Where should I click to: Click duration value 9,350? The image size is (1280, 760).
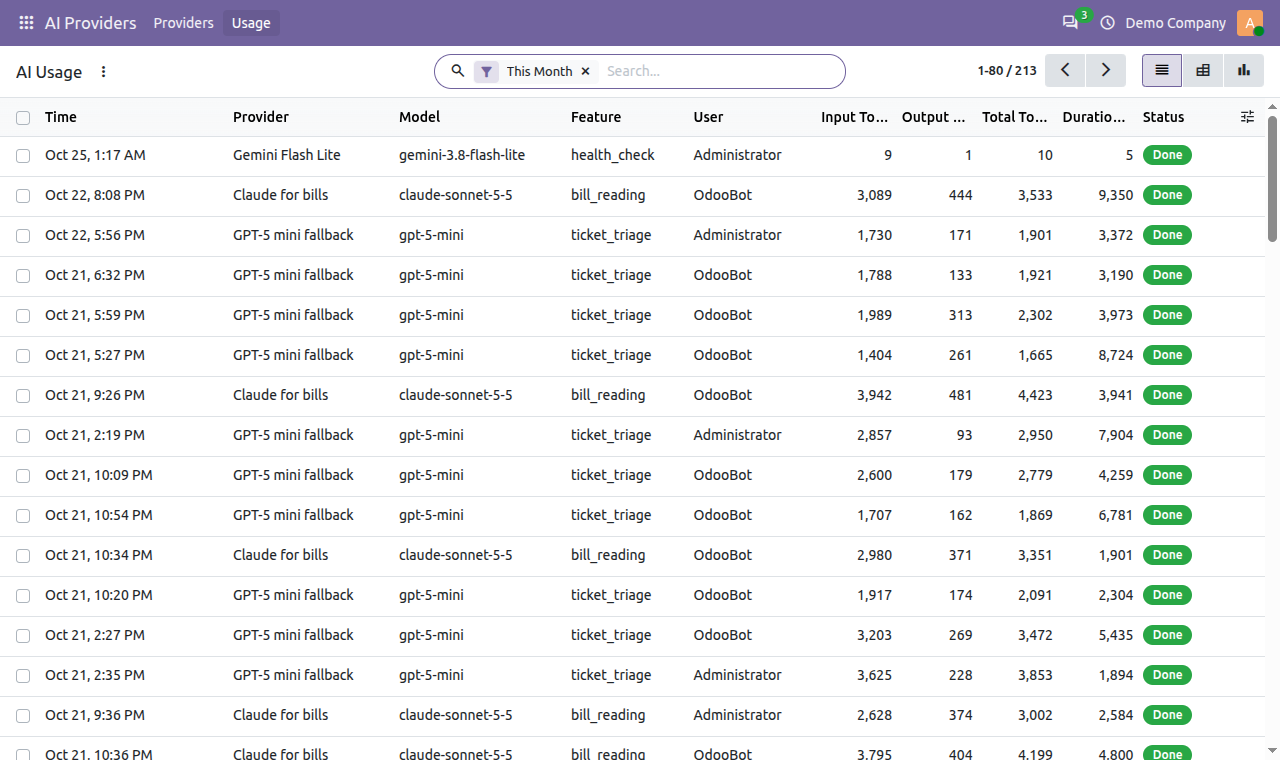click(1115, 195)
